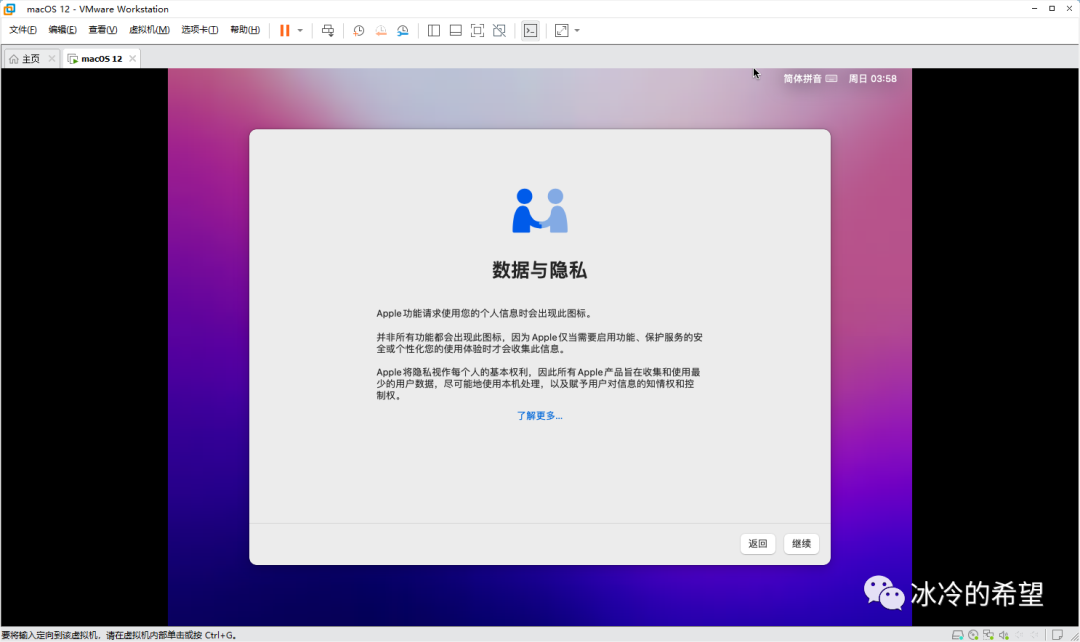Open the 虚拟机(M) menu
This screenshot has height=642, width=1080.
pyautogui.click(x=149, y=30)
